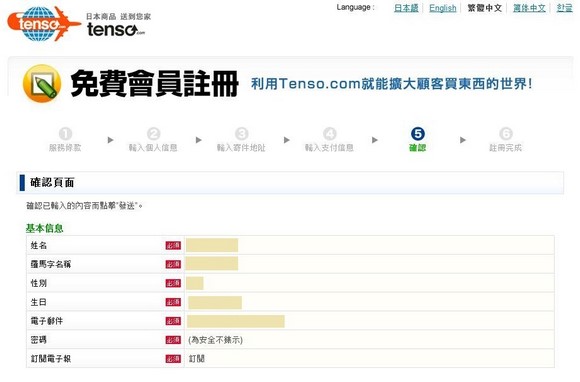Click the black tenso.com wordmark logo

116,29
